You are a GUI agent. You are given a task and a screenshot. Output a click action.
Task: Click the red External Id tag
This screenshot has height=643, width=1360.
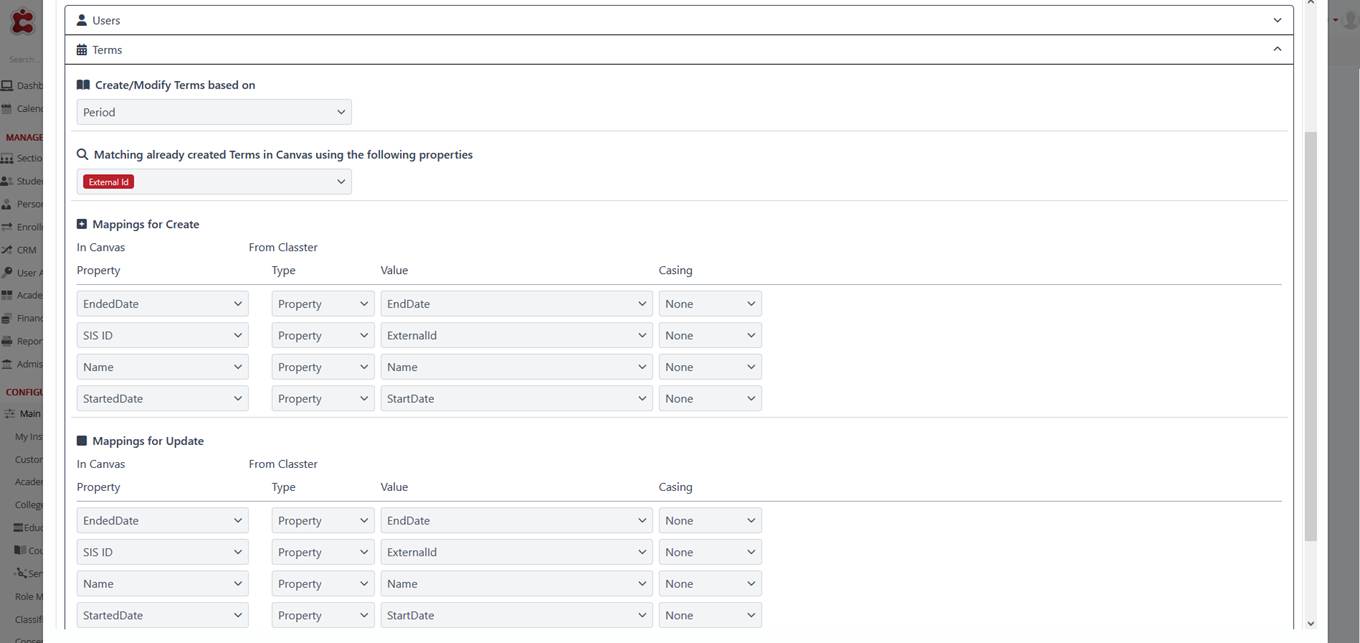(108, 182)
